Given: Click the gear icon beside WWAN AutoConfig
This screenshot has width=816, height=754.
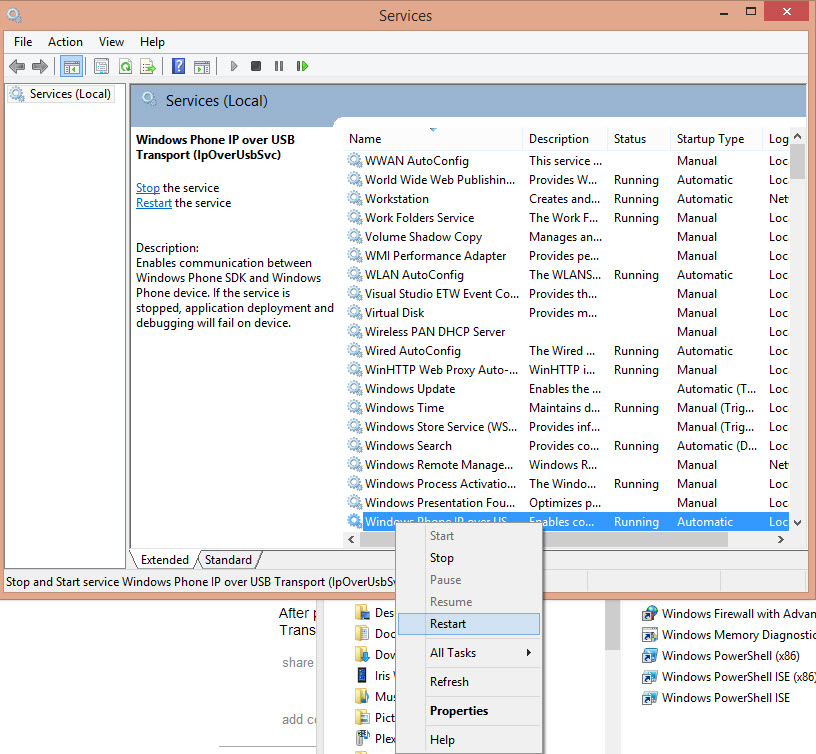Looking at the screenshot, I should coord(354,160).
